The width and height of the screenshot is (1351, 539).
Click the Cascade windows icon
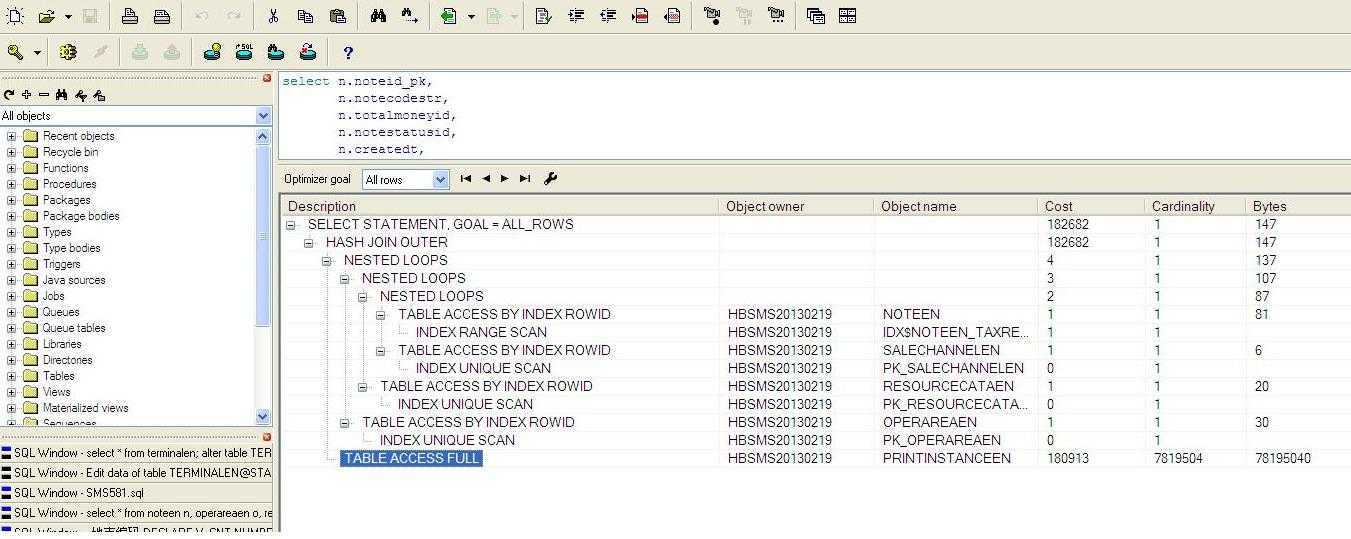click(816, 16)
